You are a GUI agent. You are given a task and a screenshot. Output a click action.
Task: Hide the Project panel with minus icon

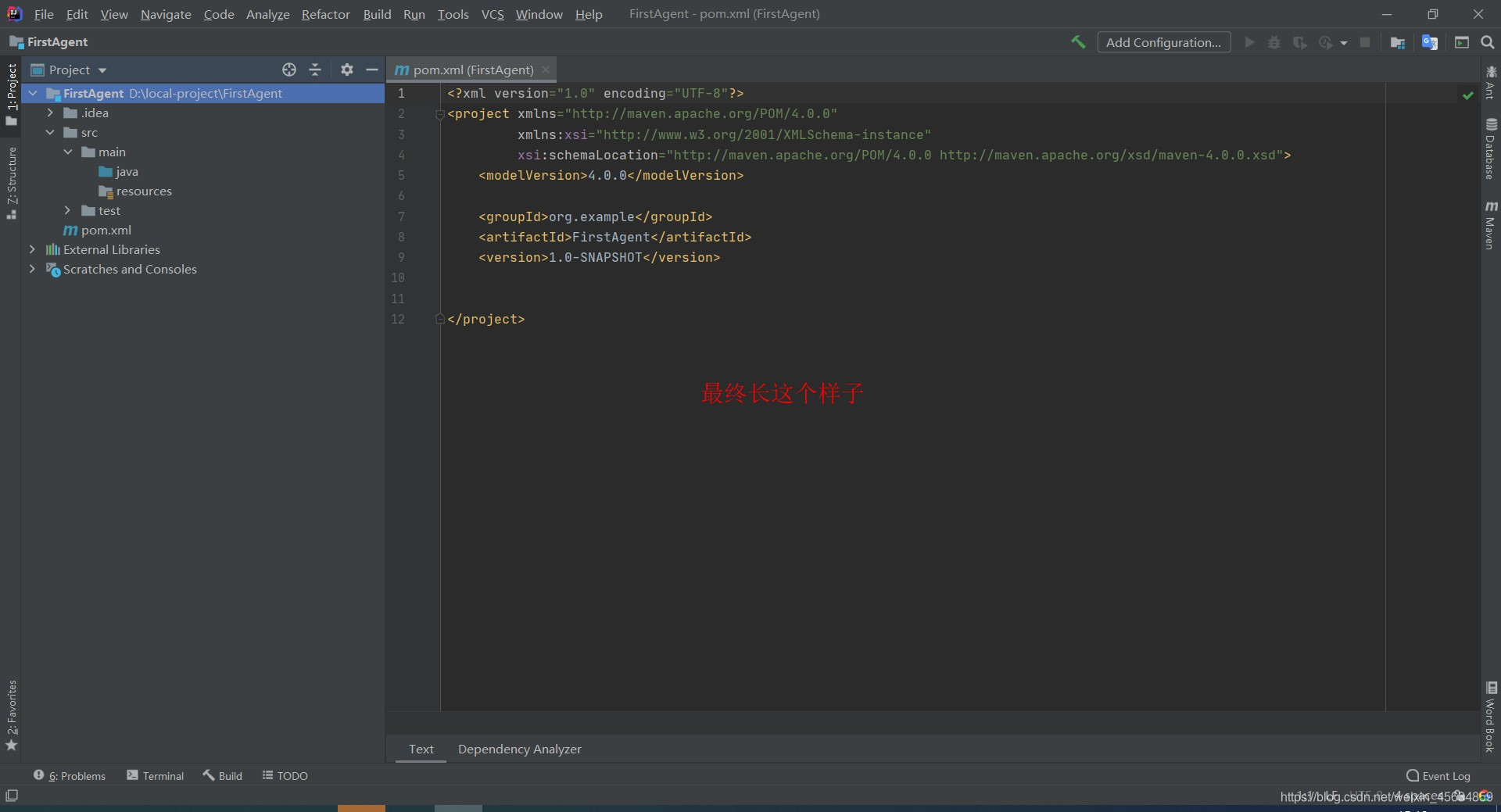[x=372, y=70]
